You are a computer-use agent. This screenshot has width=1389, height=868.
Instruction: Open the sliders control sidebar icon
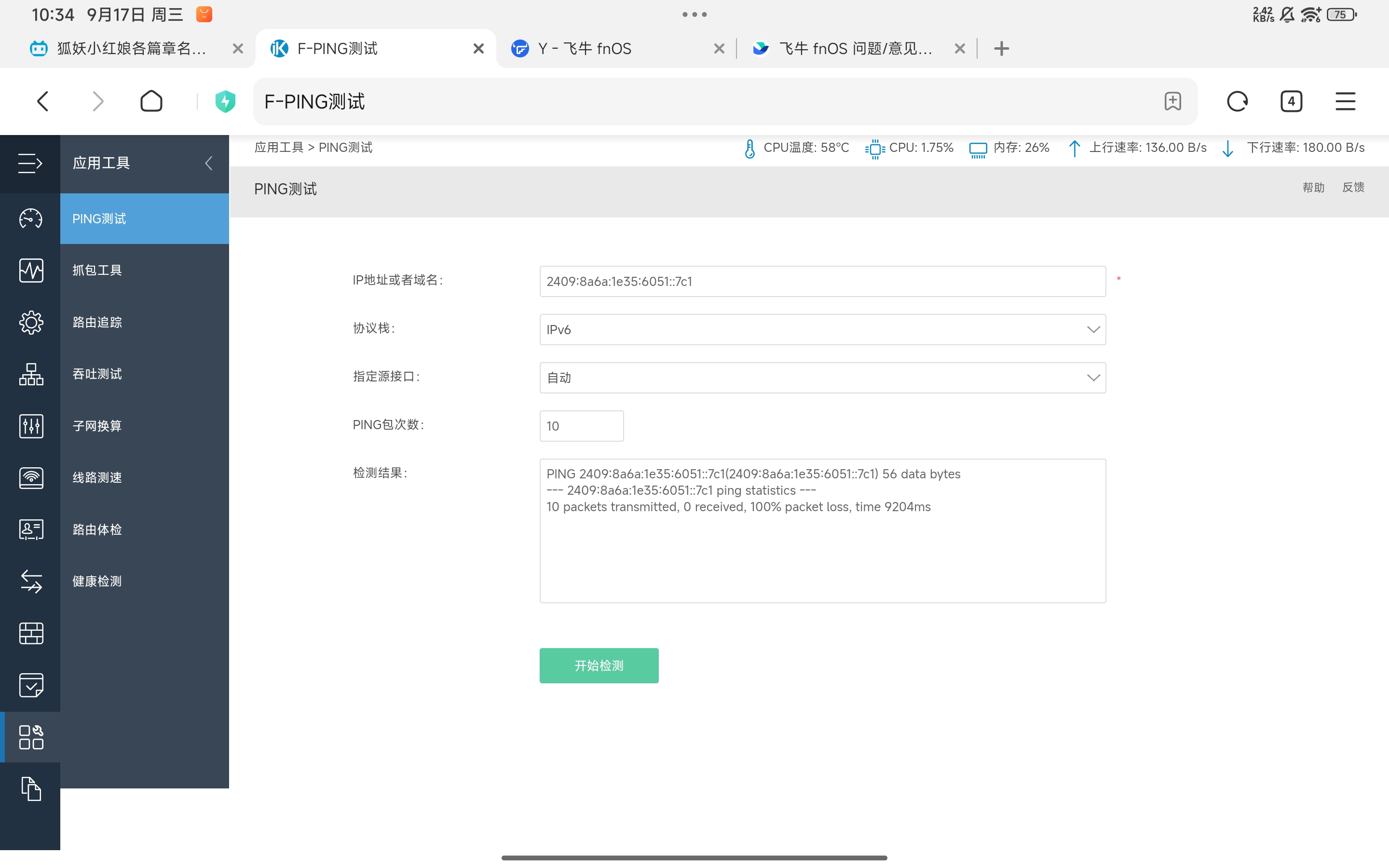pos(30,426)
